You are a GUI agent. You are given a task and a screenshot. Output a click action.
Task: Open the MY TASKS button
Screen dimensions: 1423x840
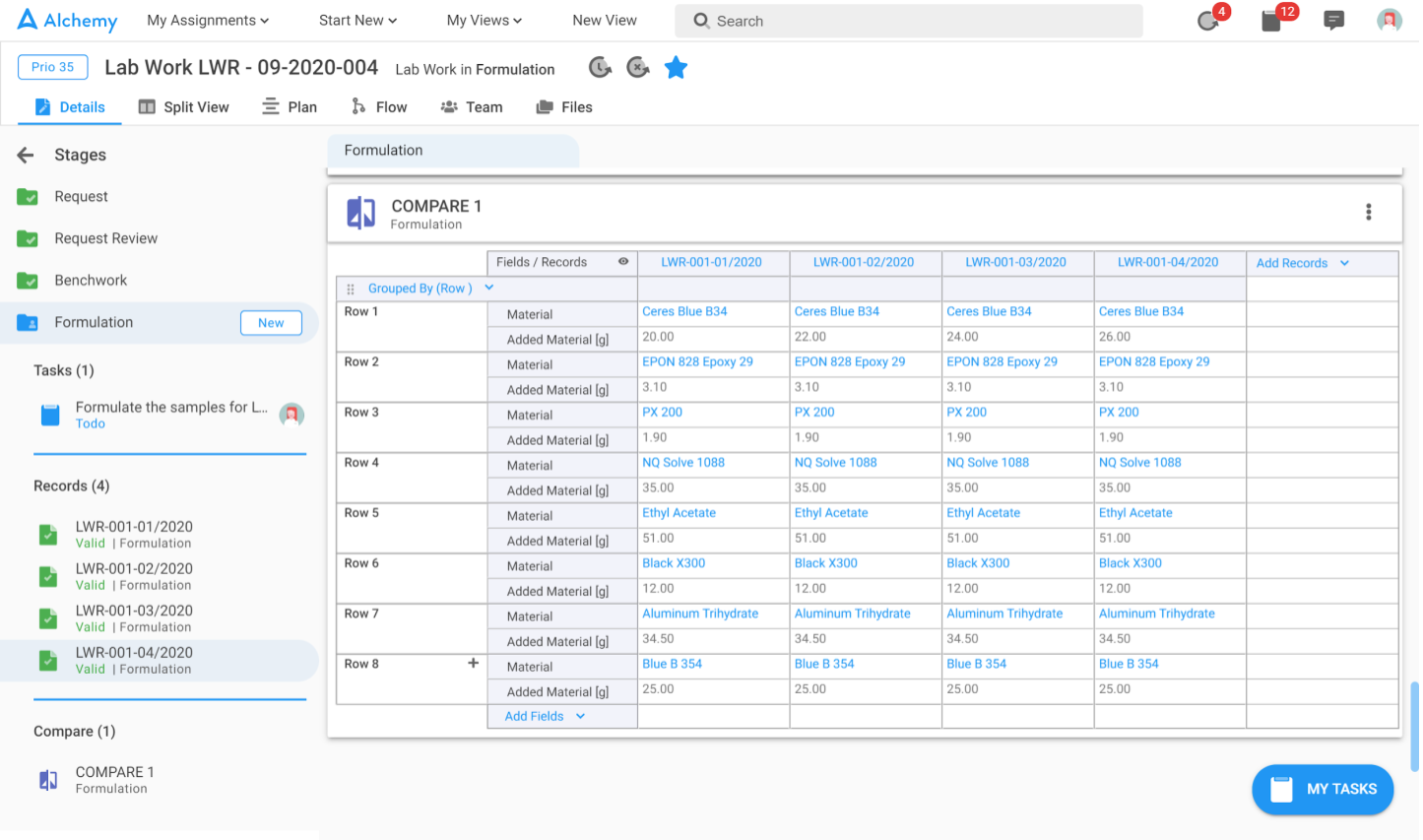point(1323,789)
